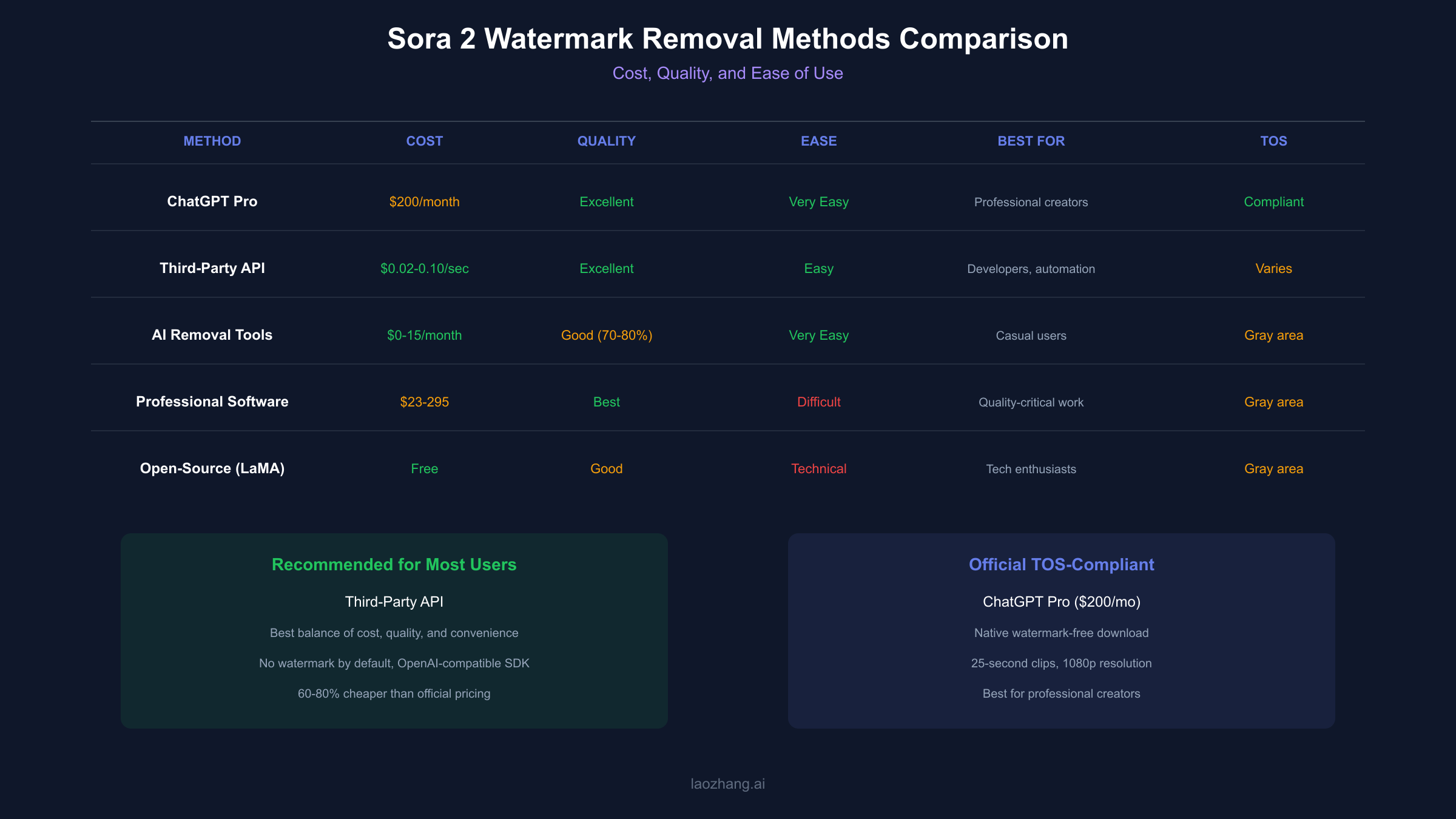Click the Compliant TOS status

click(1273, 202)
